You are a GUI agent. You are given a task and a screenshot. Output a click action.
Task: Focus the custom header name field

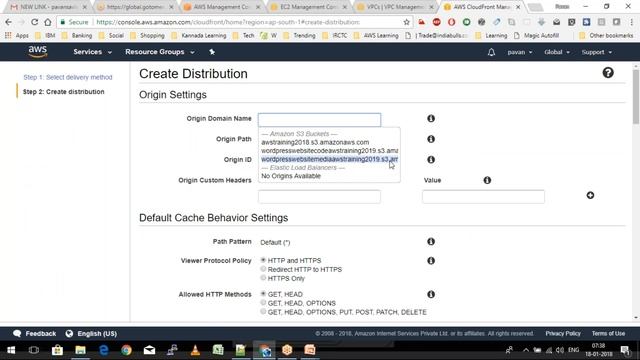click(319, 197)
